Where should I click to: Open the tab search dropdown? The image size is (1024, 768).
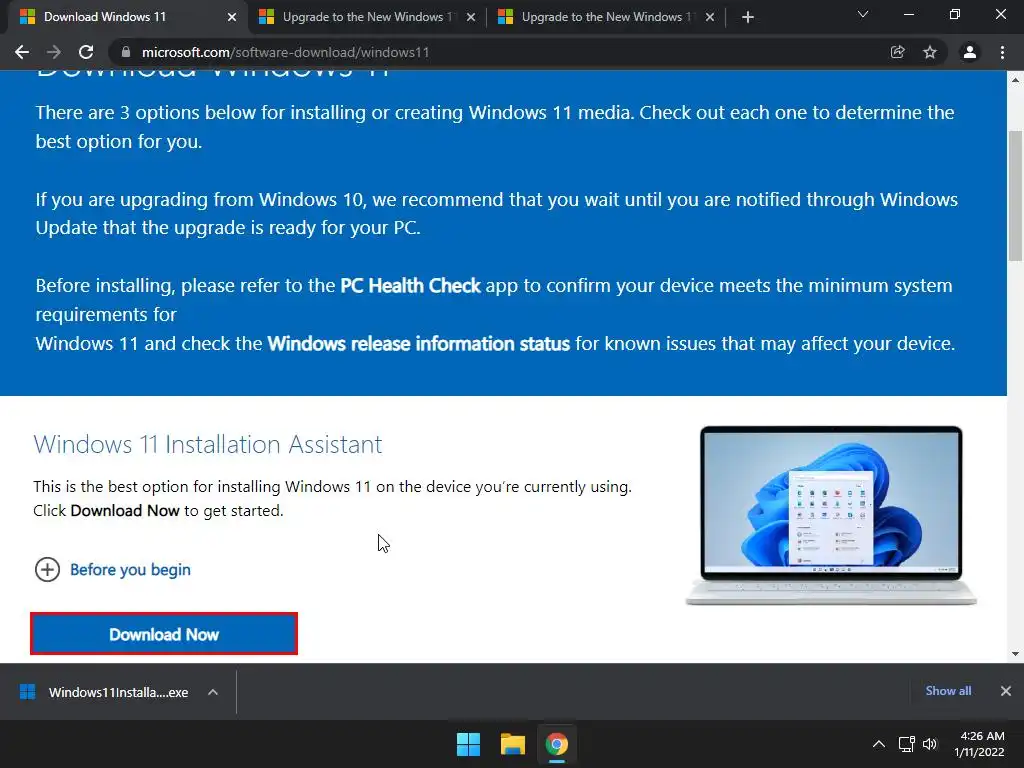pos(863,14)
